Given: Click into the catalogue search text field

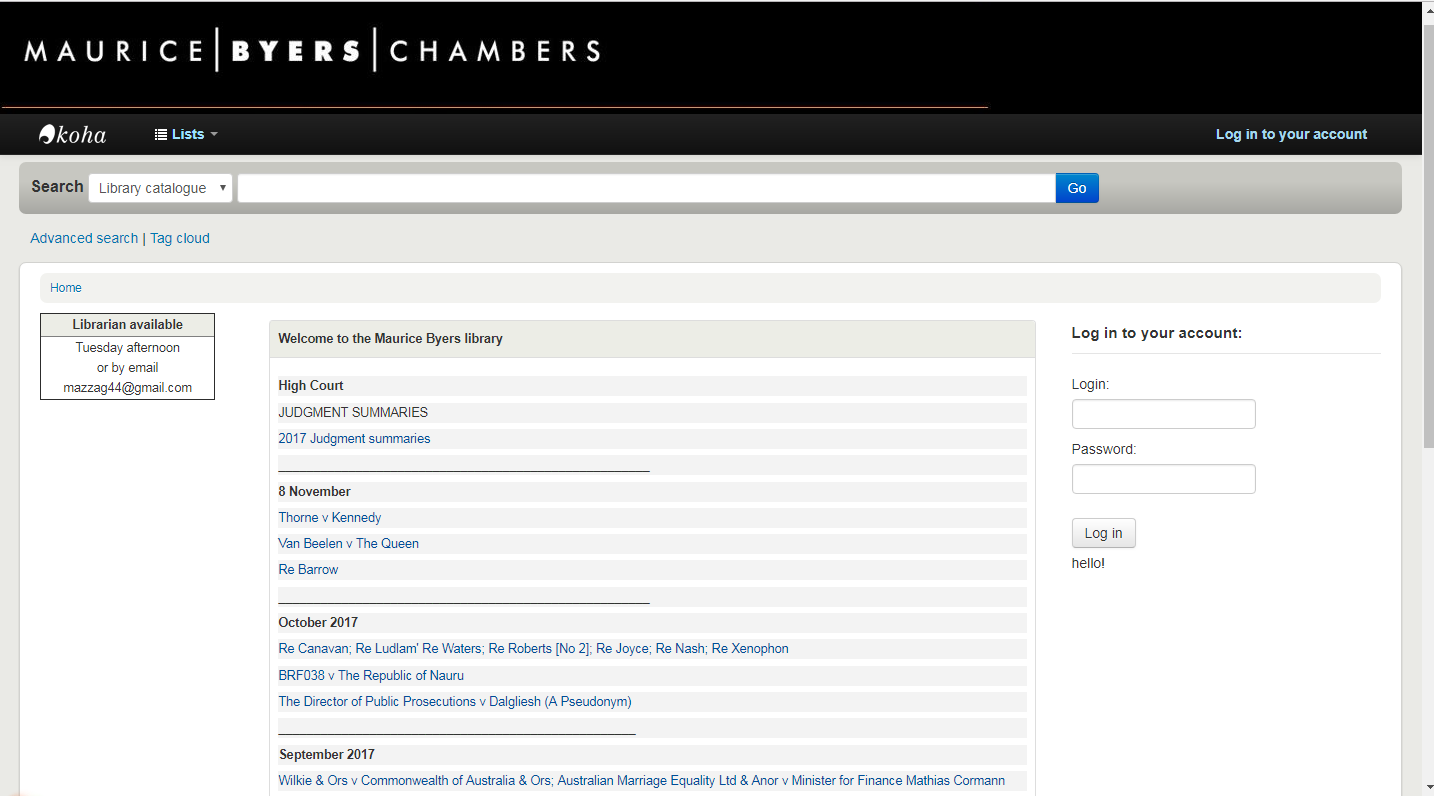Looking at the screenshot, I should click(646, 188).
